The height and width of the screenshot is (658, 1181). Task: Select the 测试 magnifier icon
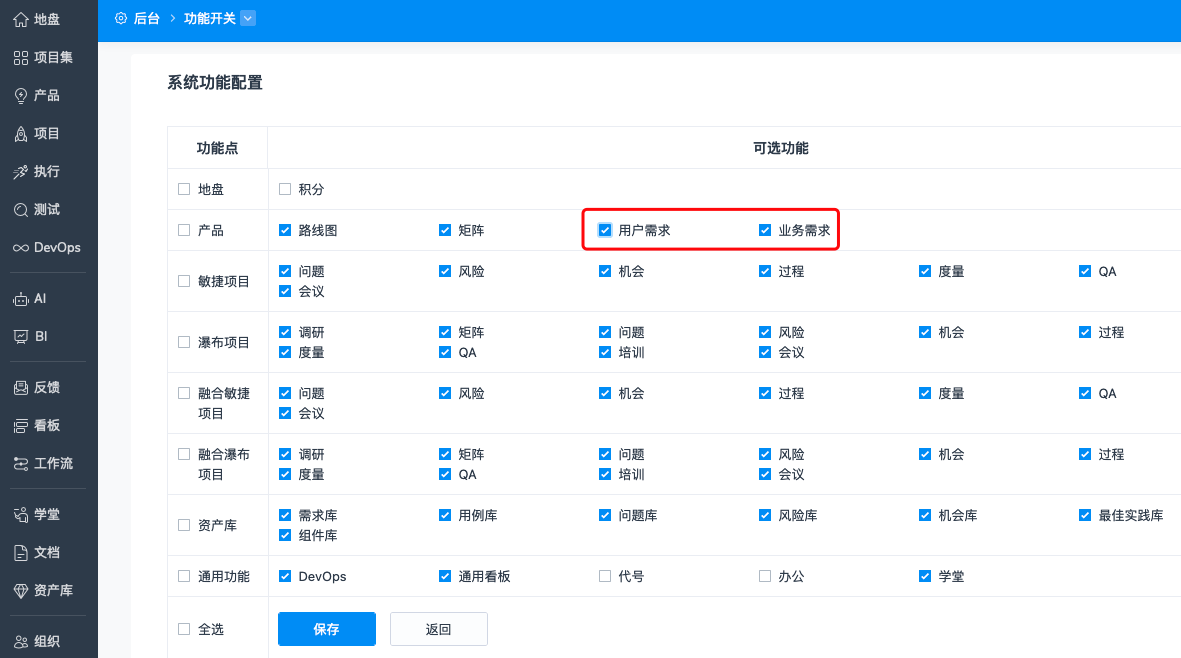click(20, 210)
